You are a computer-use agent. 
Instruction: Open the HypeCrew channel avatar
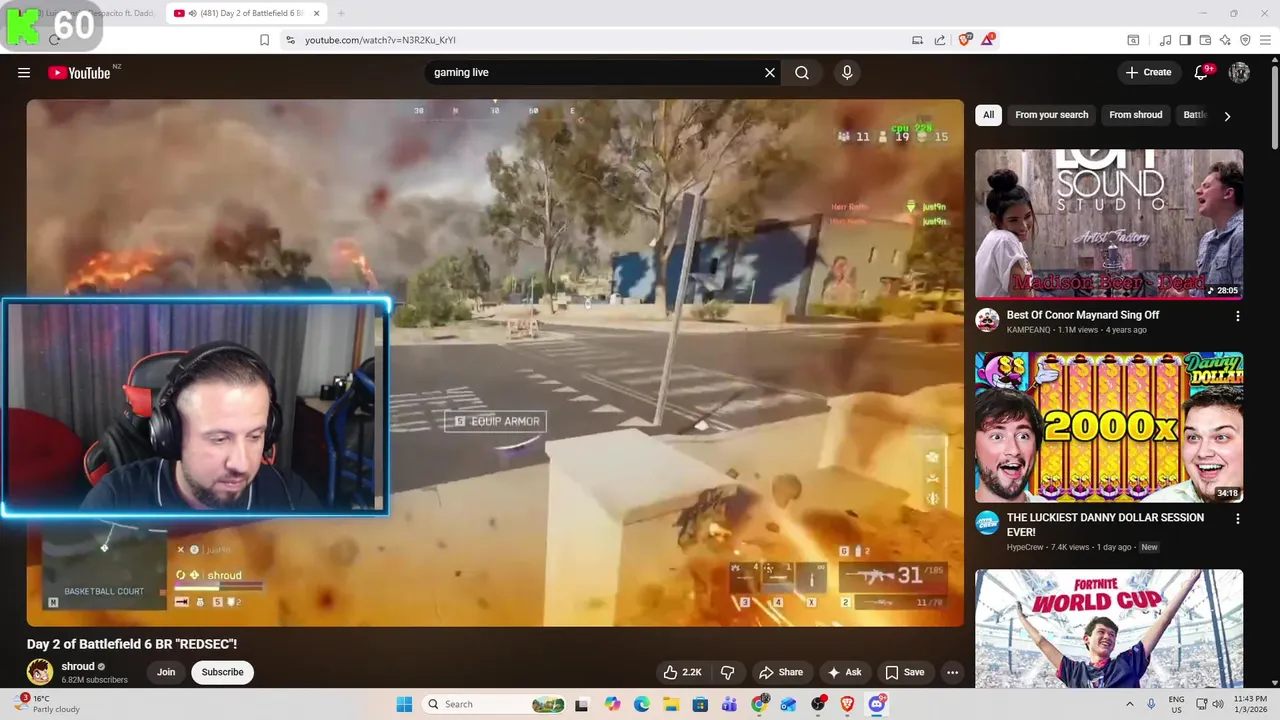[987, 523]
